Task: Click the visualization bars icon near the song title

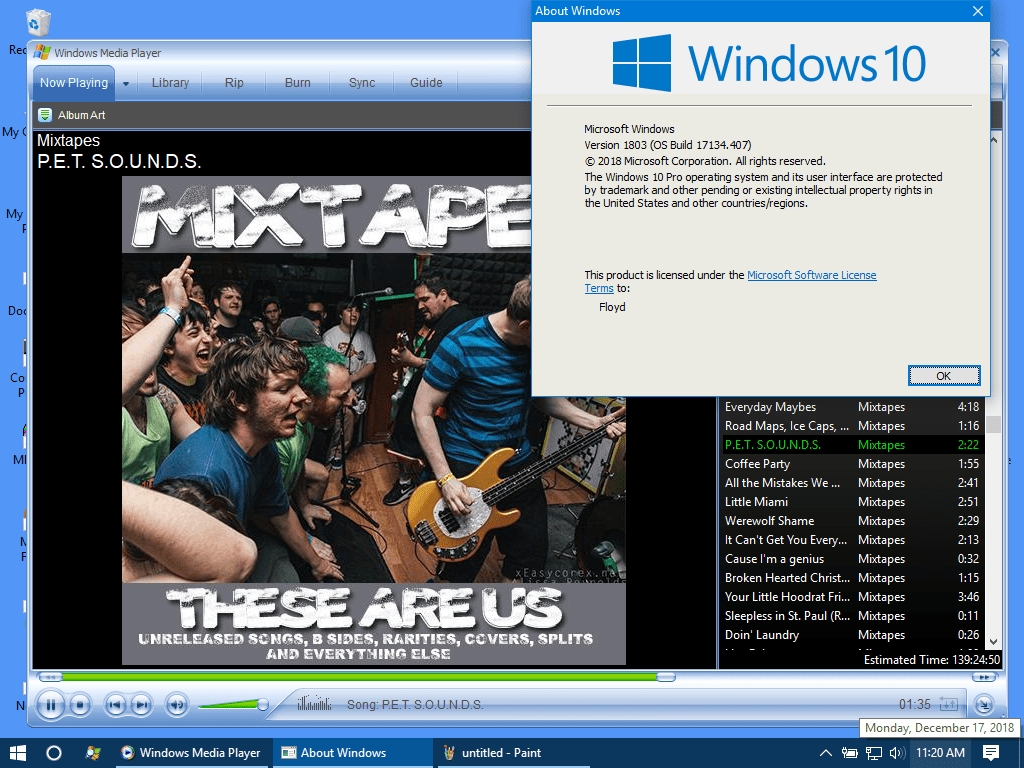Action: [315, 704]
